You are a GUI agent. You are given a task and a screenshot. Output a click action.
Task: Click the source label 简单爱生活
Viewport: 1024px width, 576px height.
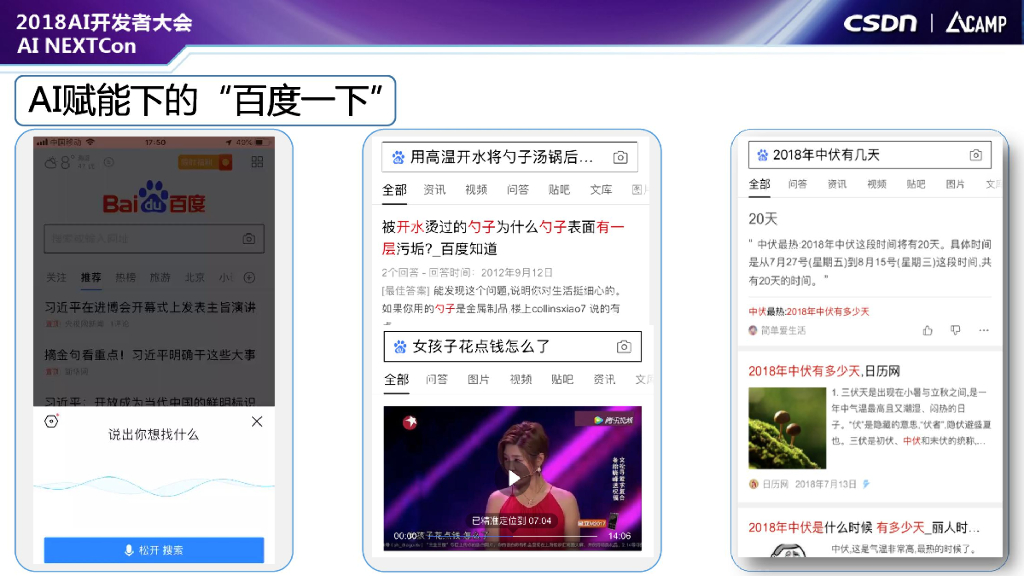[782, 330]
